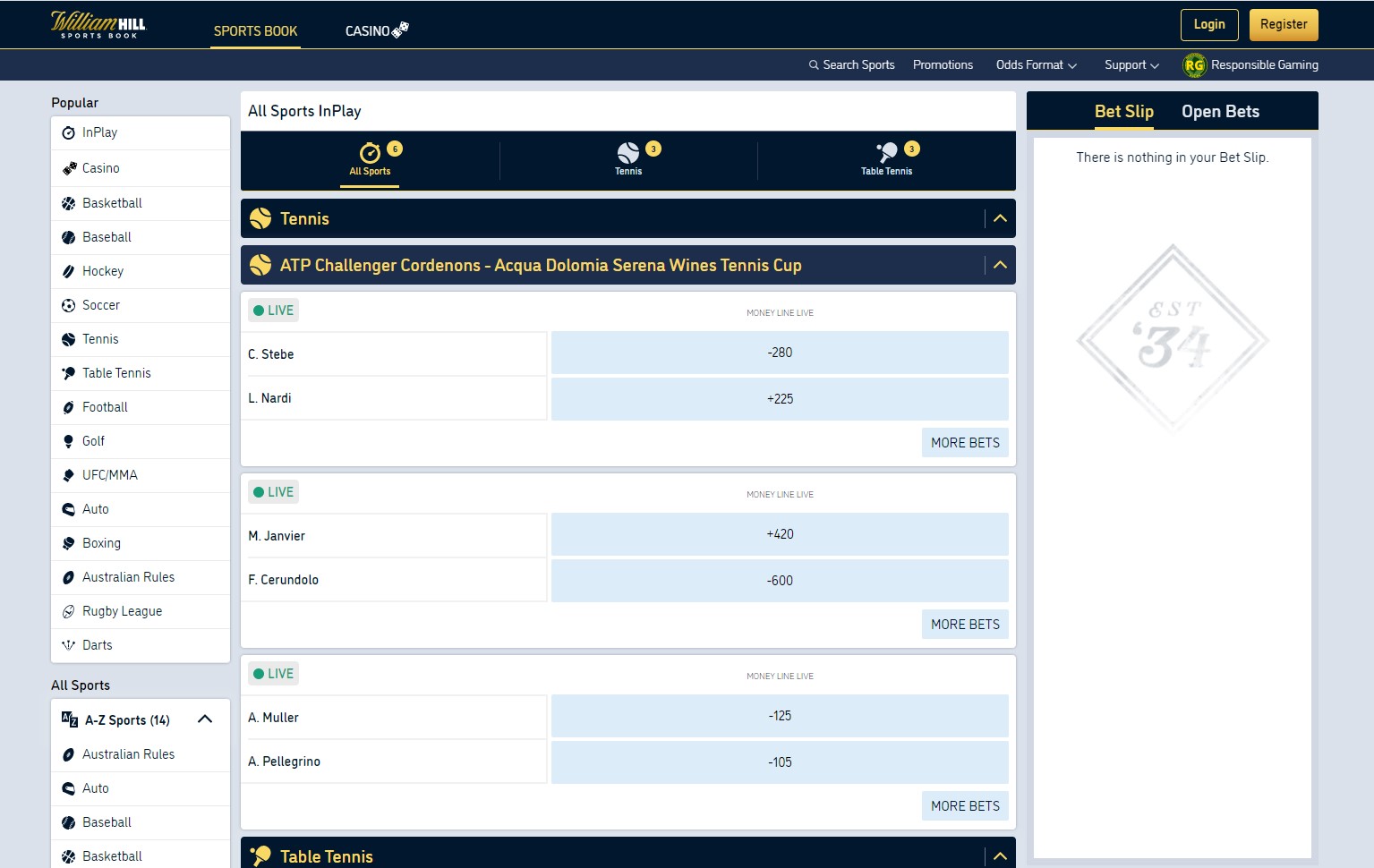Viewport: 1374px width, 868px height.
Task: Collapse the ATP Challenger Cordenons section chevron
Action: coord(1000,265)
